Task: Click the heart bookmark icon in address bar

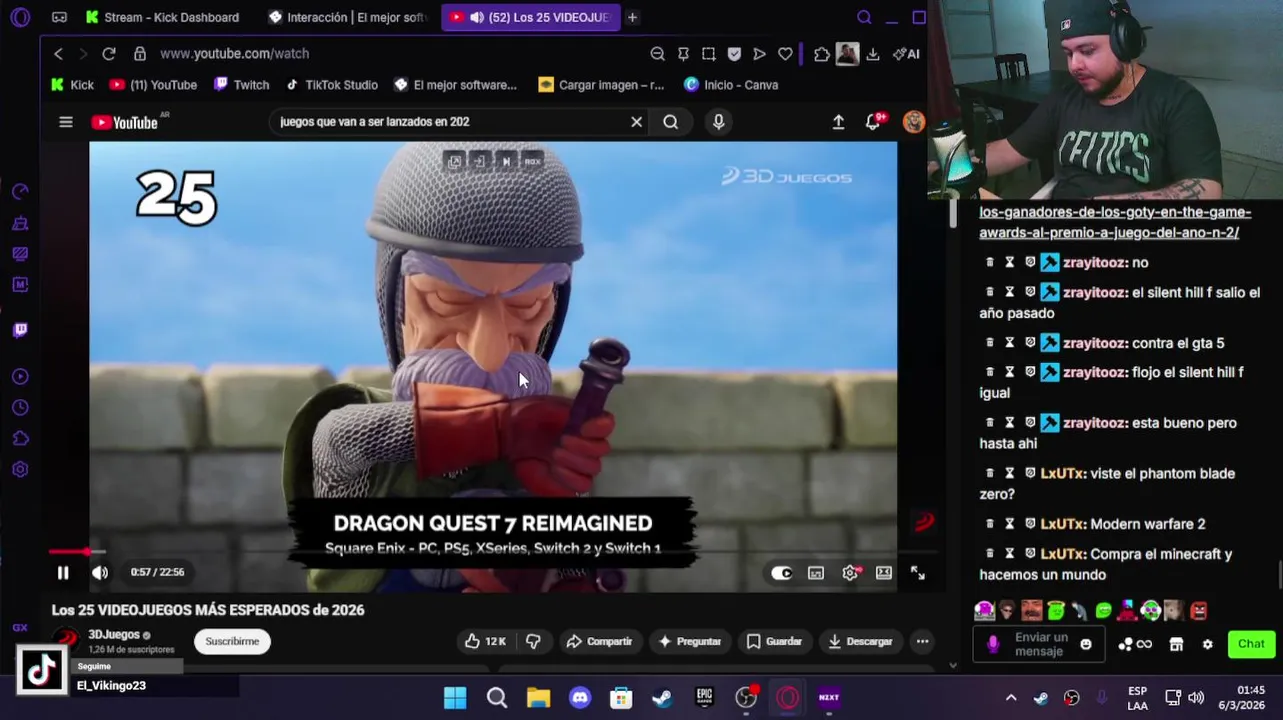Action: [x=785, y=54]
